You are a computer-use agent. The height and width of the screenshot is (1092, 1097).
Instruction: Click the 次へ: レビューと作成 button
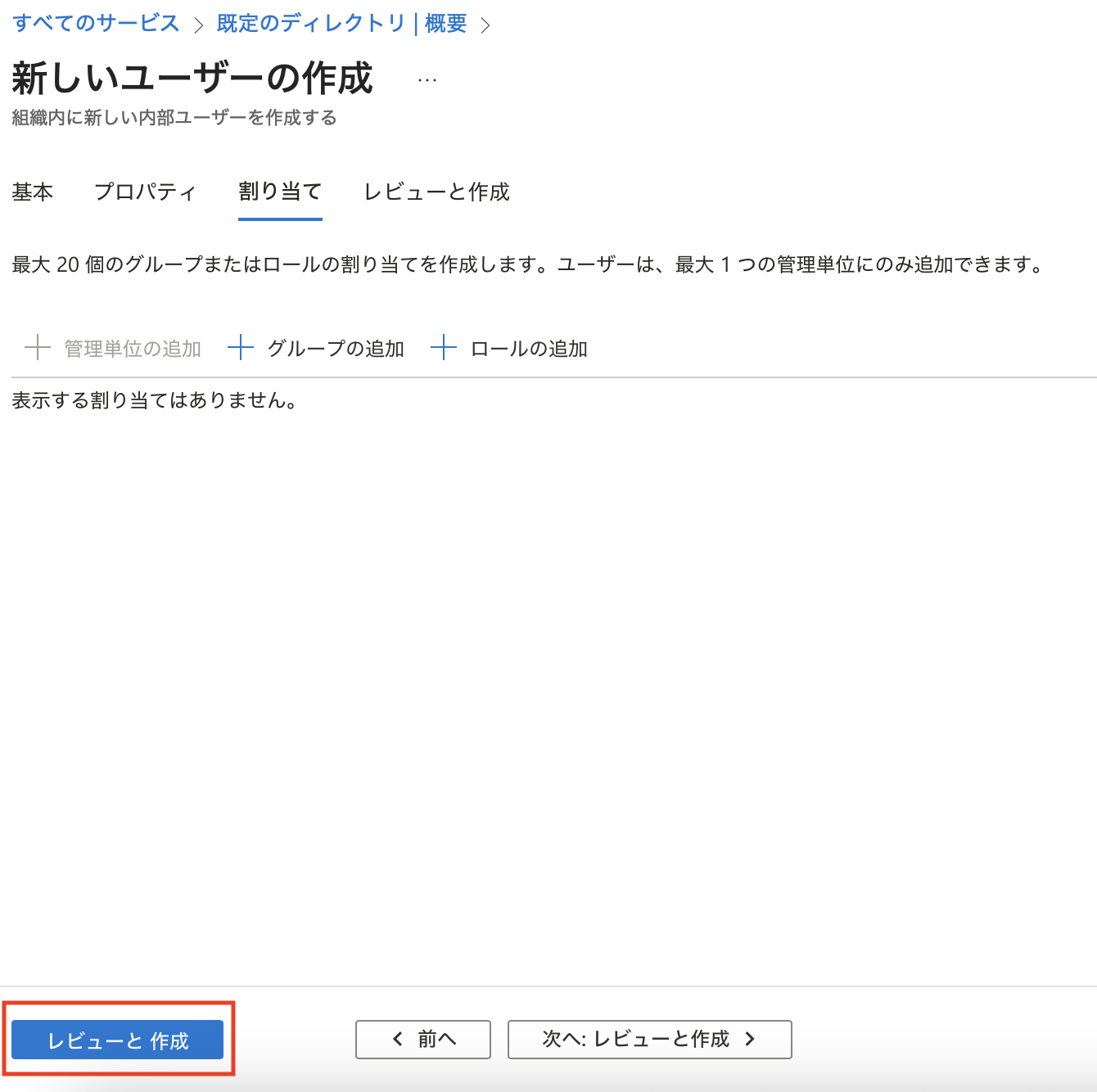(649, 1039)
